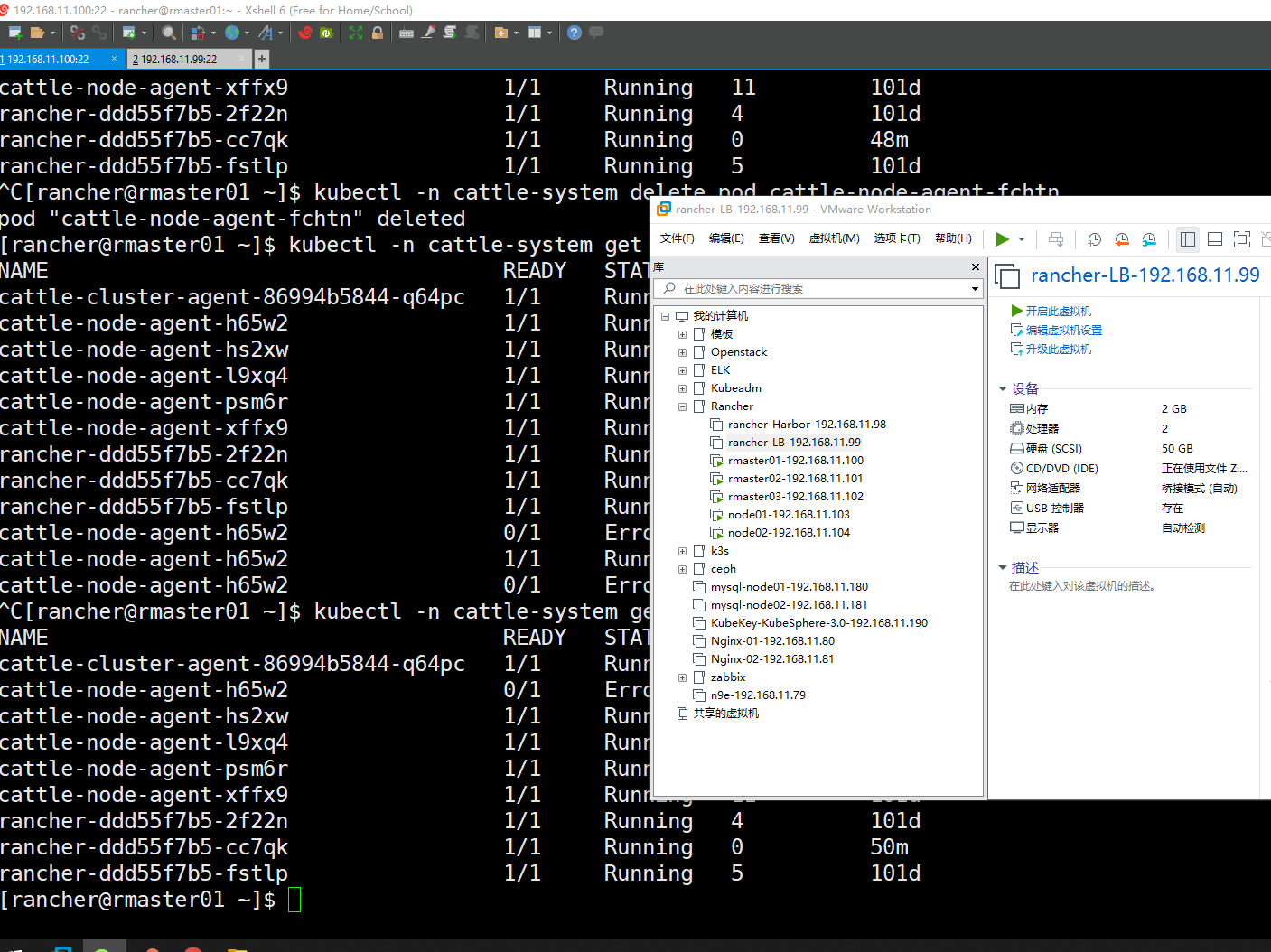Click the lock screen padlock icon
Screen dimensions: 1271x952
(x=378, y=33)
